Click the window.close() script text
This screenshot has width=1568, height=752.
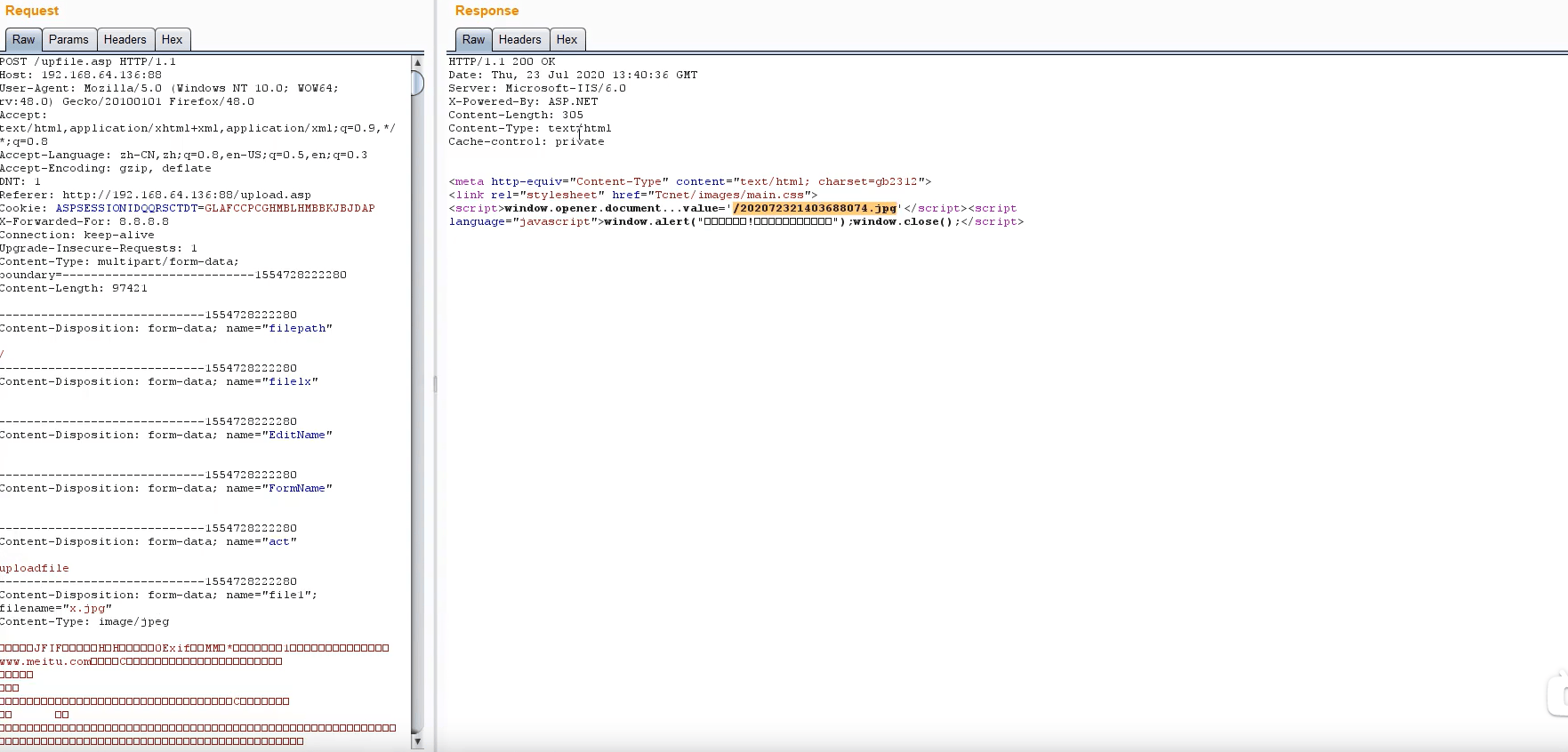tap(903, 221)
